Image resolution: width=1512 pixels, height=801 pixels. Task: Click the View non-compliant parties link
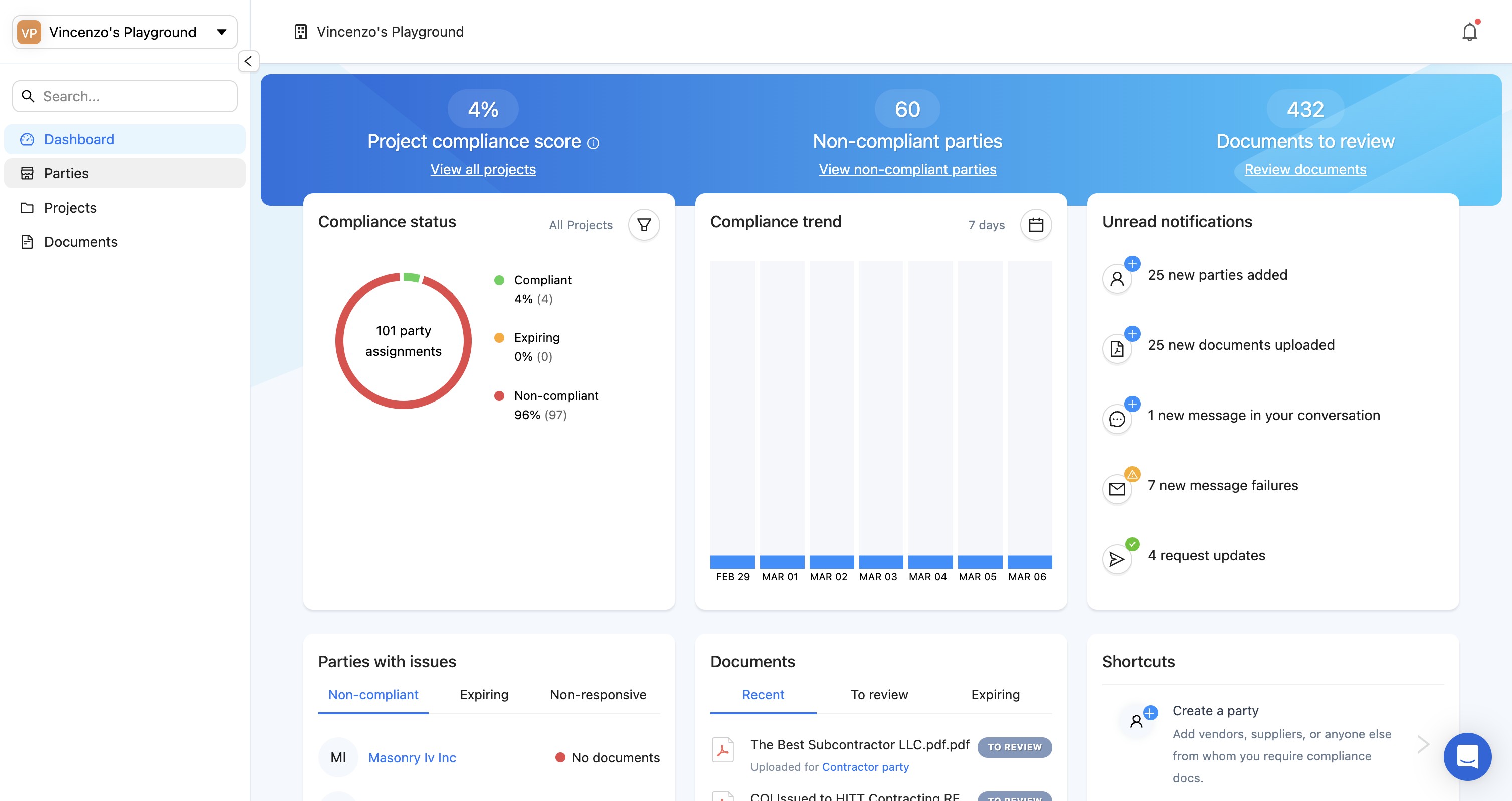907,169
